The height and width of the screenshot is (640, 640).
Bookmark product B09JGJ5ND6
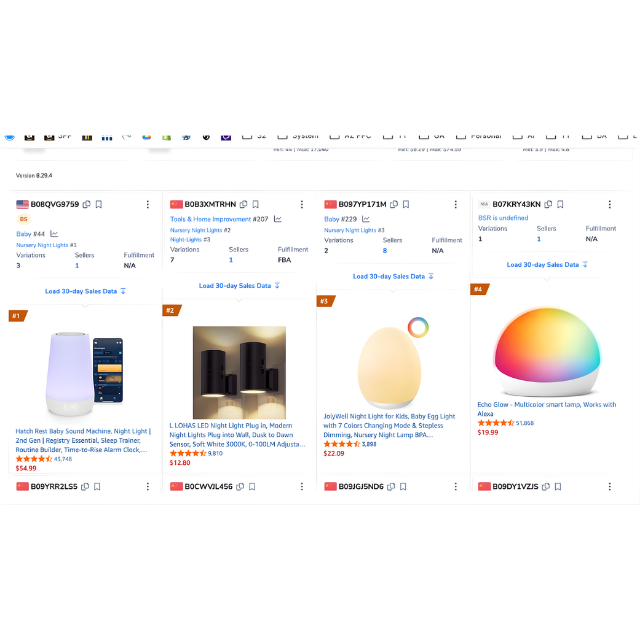(403, 487)
